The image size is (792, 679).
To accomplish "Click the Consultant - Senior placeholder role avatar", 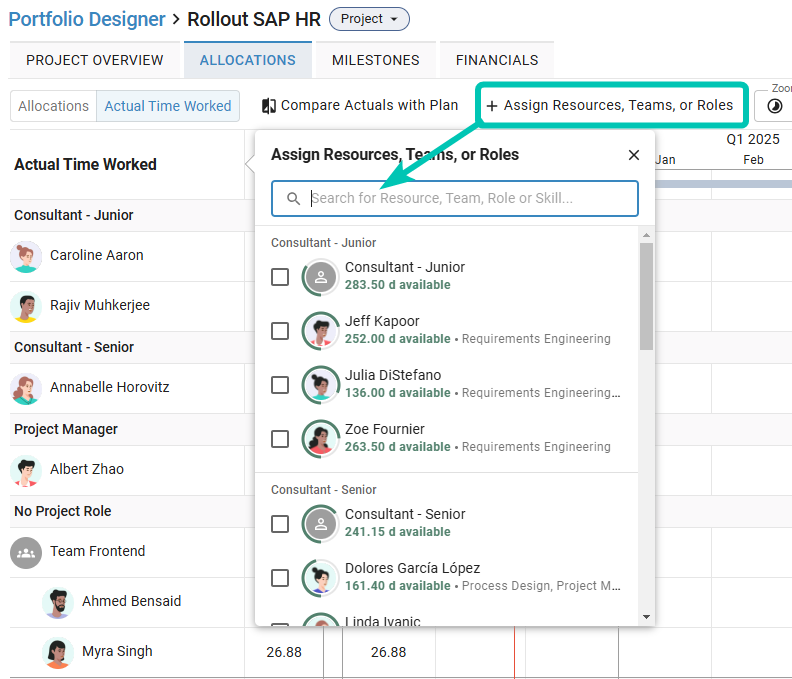I will pyautogui.click(x=321, y=524).
